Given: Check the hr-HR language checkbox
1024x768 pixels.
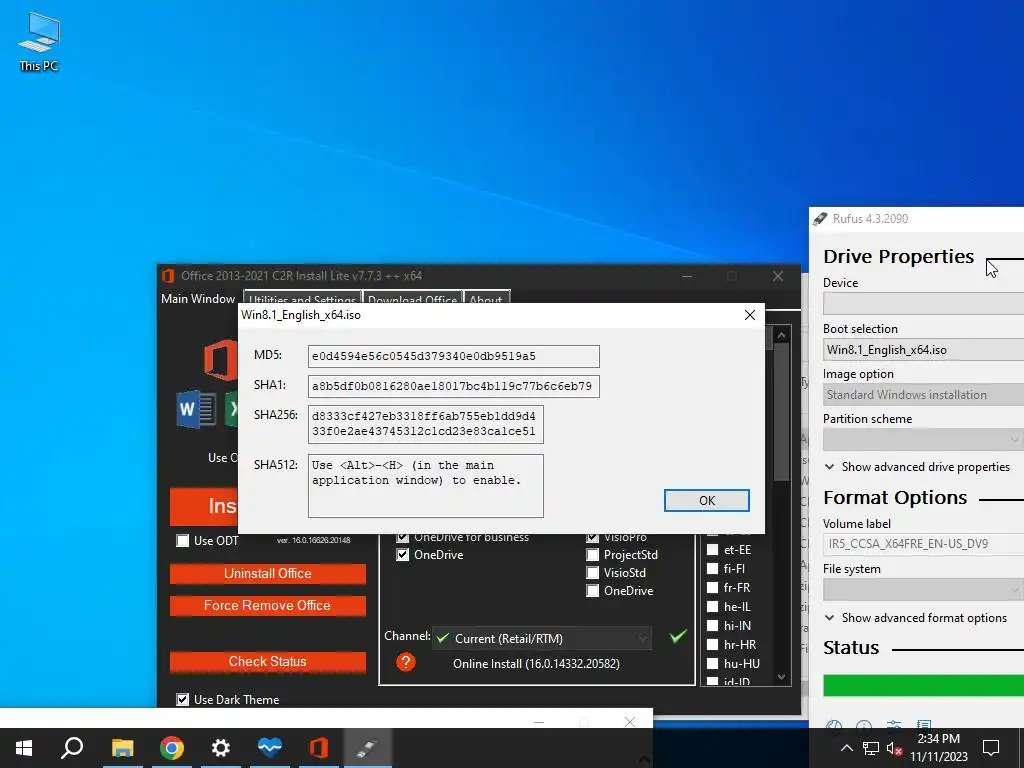Looking at the screenshot, I should pos(712,645).
